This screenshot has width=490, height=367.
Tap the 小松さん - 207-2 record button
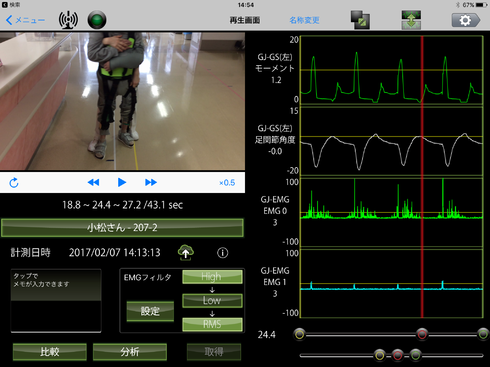[x=122, y=228]
